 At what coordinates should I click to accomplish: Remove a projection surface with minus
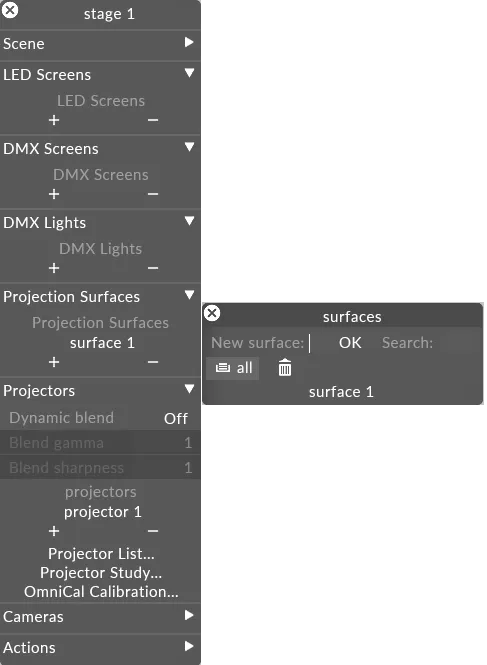point(153,362)
